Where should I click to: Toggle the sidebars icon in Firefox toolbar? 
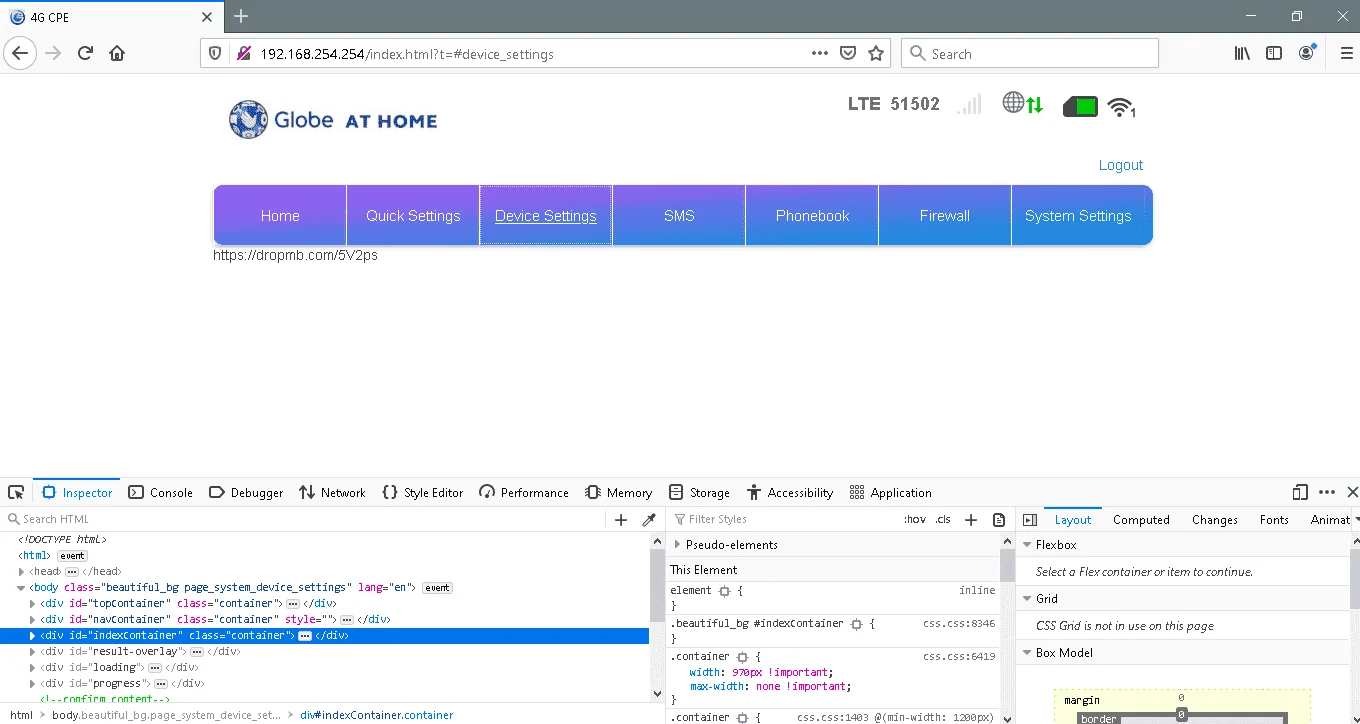point(1274,54)
